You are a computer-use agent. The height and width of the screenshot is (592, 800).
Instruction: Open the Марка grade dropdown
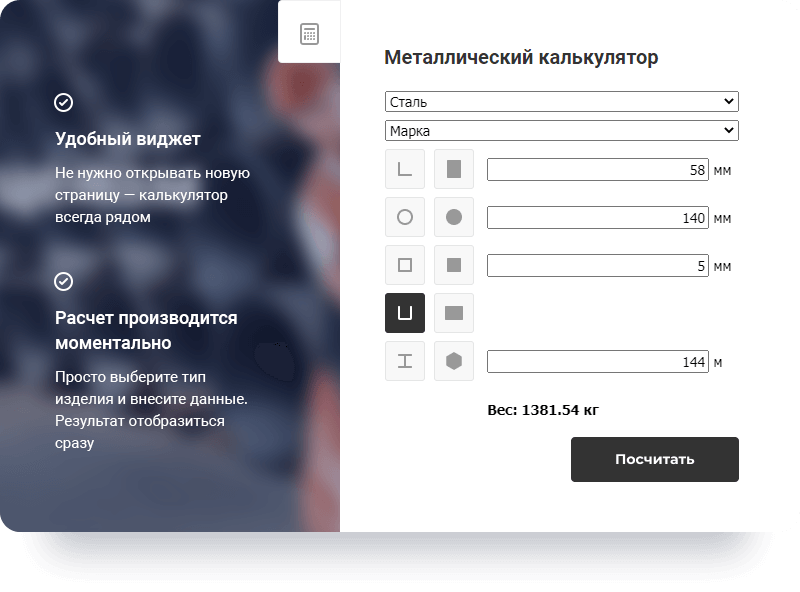(562, 130)
